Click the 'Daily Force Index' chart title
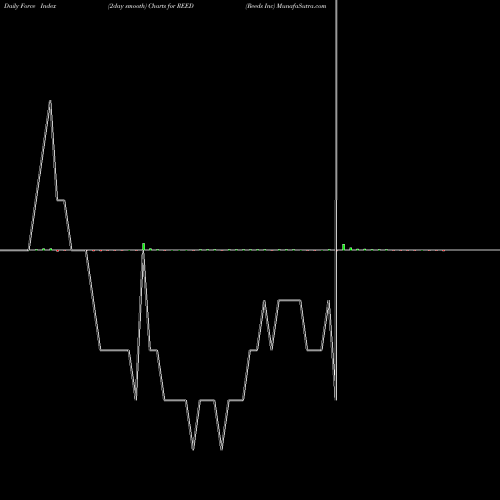The image size is (500, 500). (30, 6)
